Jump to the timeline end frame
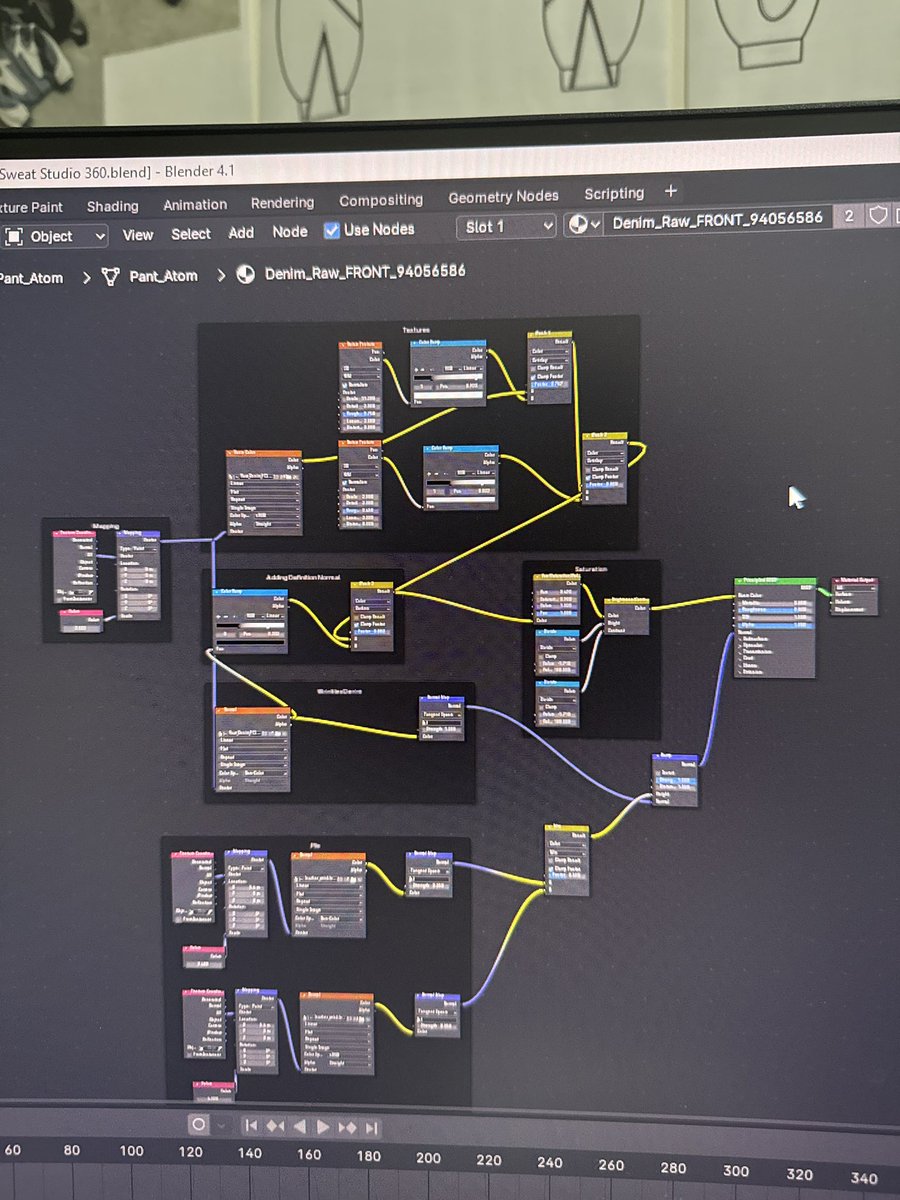Viewport: 900px width, 1200px height. [x=371, y=1128]
